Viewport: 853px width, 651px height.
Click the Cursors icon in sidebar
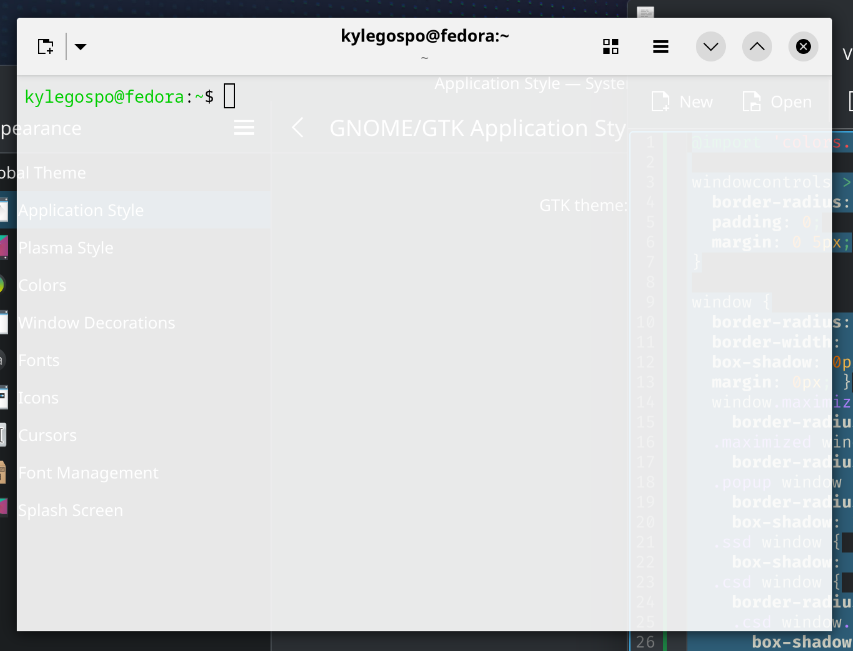5,435
